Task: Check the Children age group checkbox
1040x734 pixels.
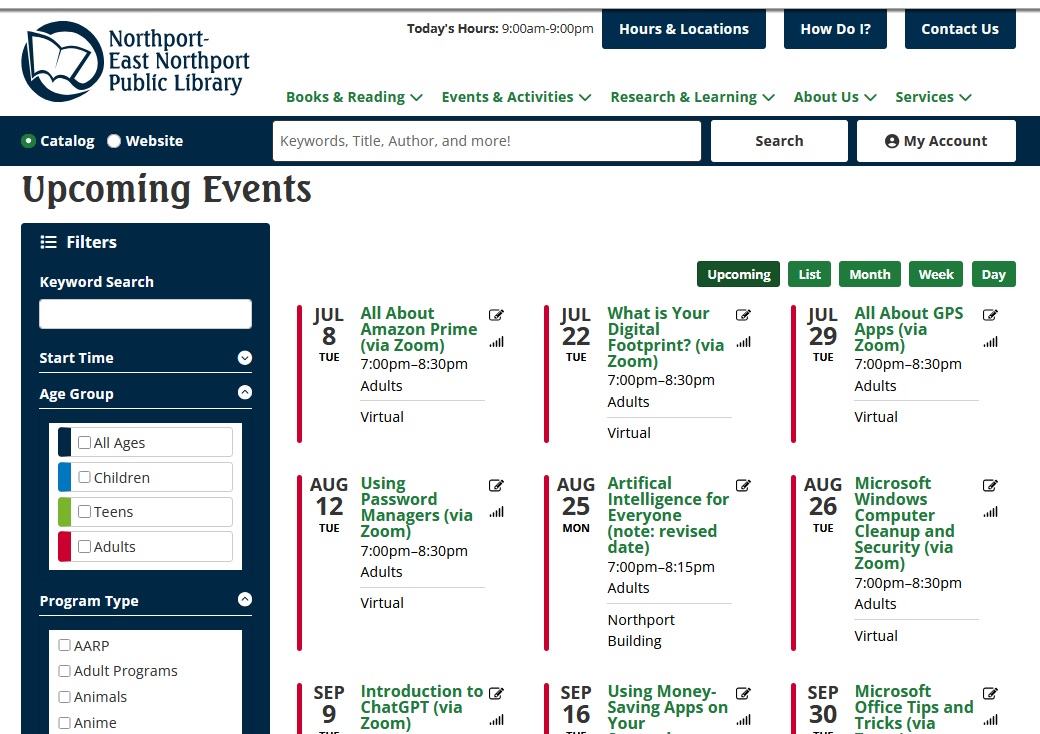Action: coord(84,477)
